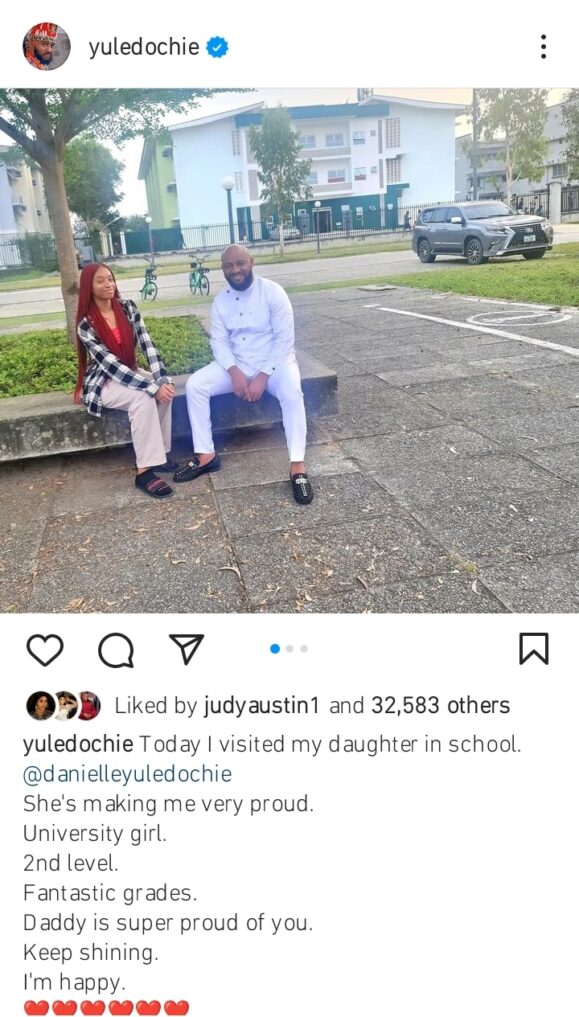Image resolution: width=579 pixels, height=1017 pixels.
Task: Tap the red hearts emoji row
Action: [x=106, y=1007]
